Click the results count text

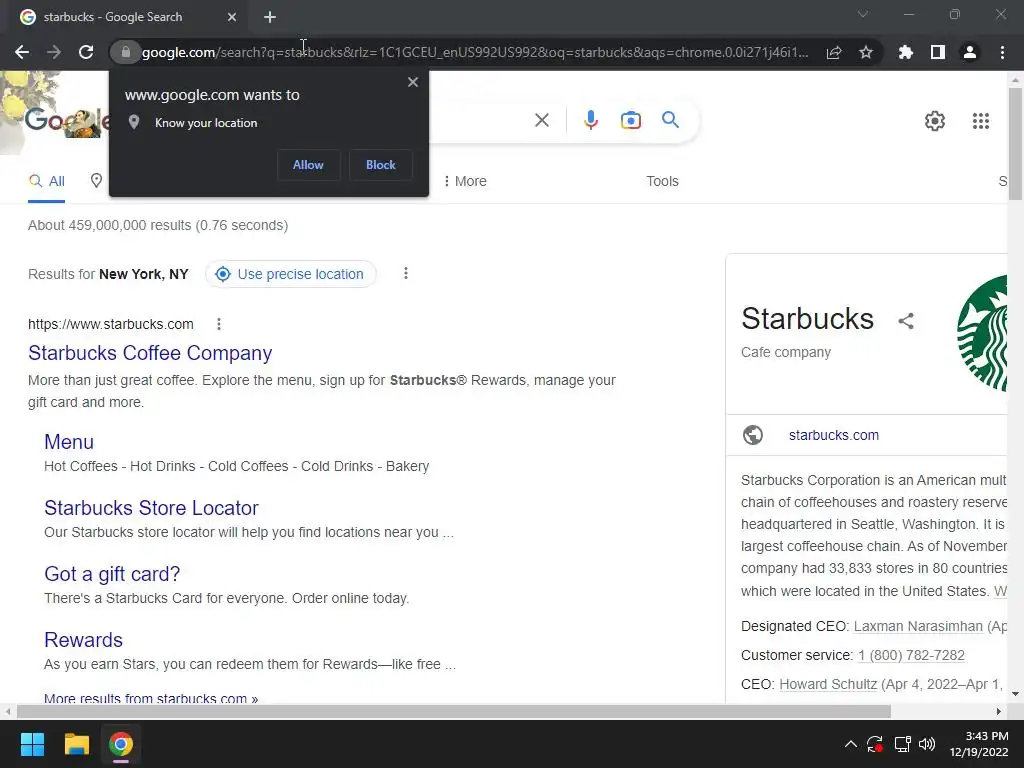pyautogui.click(x=158, y=225)
